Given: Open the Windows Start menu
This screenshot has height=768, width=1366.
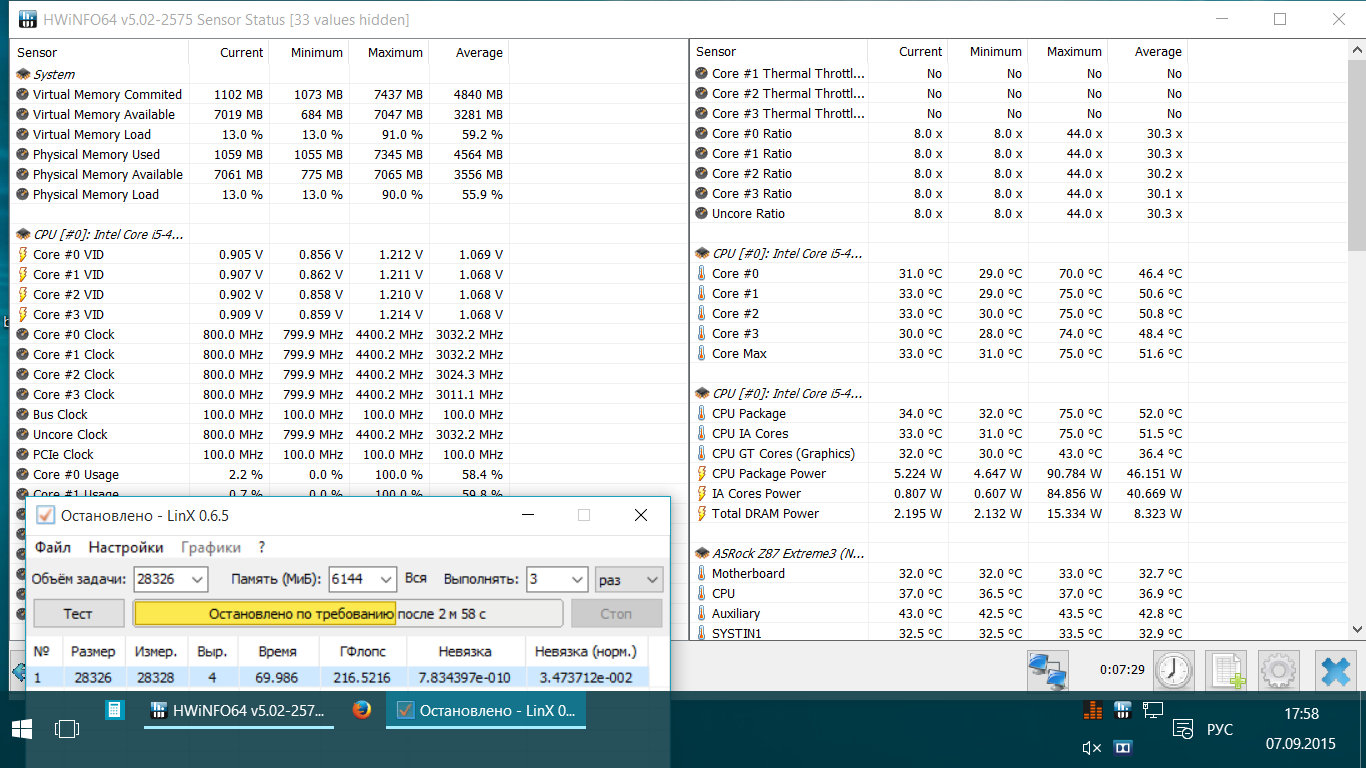Looking at the screenshot, I should [x=20, y=729].
